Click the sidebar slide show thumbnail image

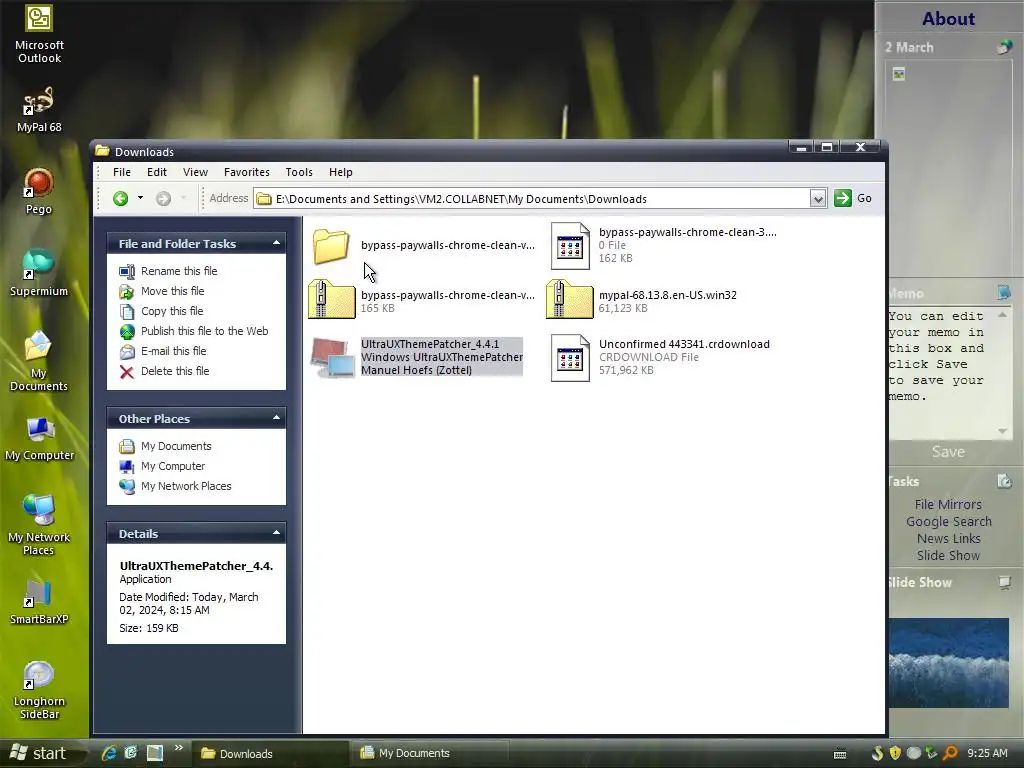(x=948, y=663)
